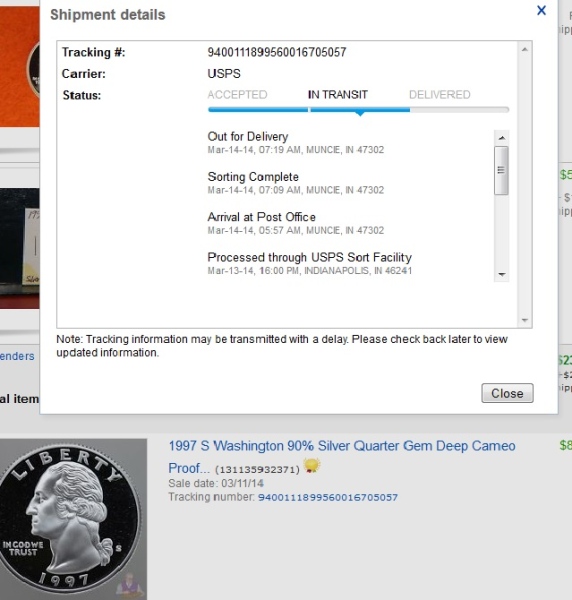Select the DELIVERED status step
The width and height of the screenshot is (572, 600).
pos(440,95)
